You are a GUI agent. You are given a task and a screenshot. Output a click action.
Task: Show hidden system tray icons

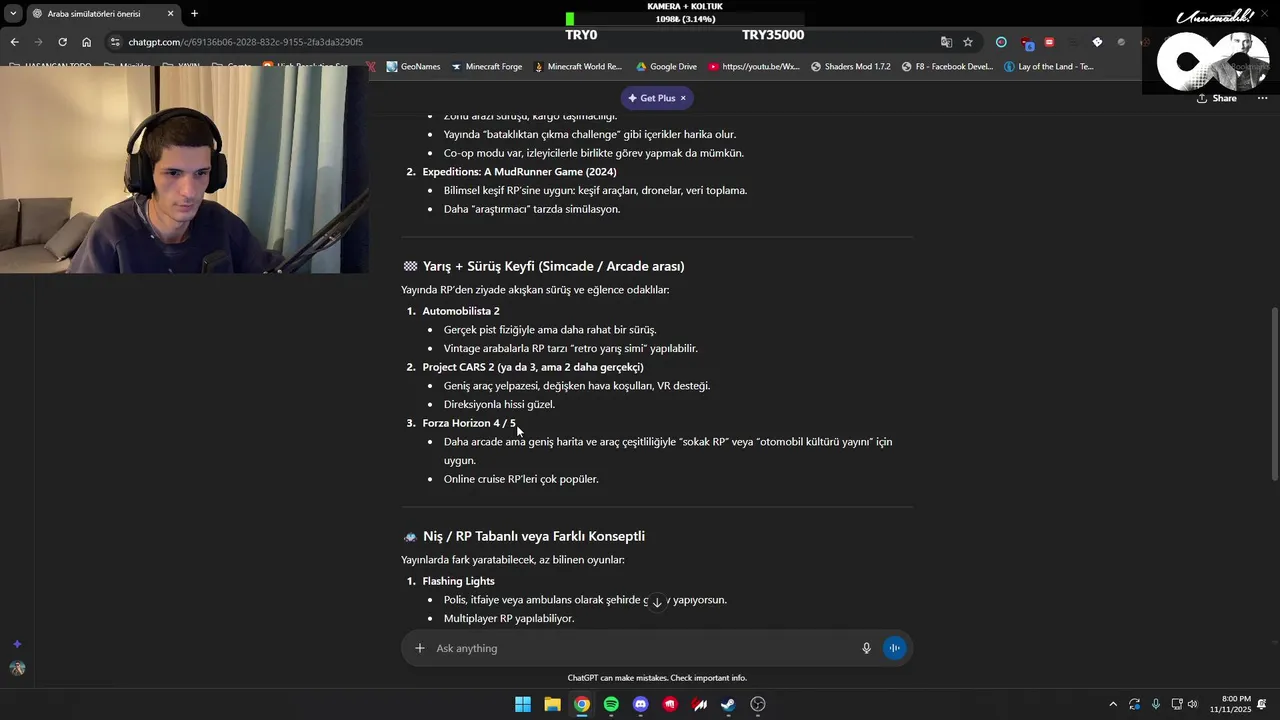click(1113, 704)
